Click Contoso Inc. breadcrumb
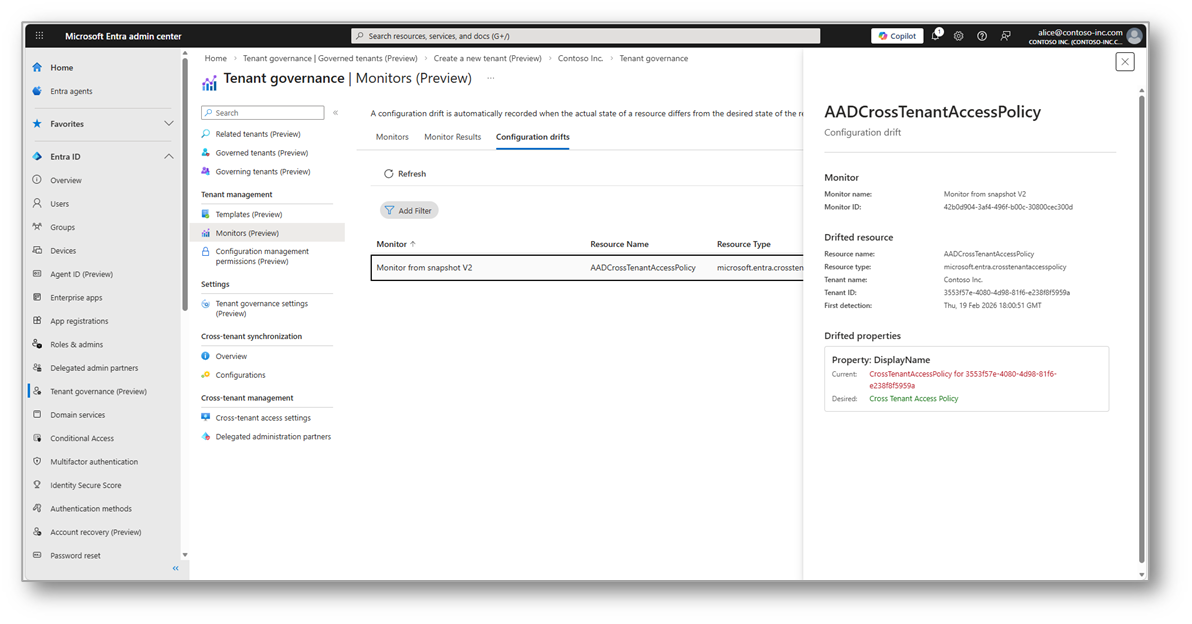The width and height of the screenshot is (1192, 624). click(x=580, y=59)
